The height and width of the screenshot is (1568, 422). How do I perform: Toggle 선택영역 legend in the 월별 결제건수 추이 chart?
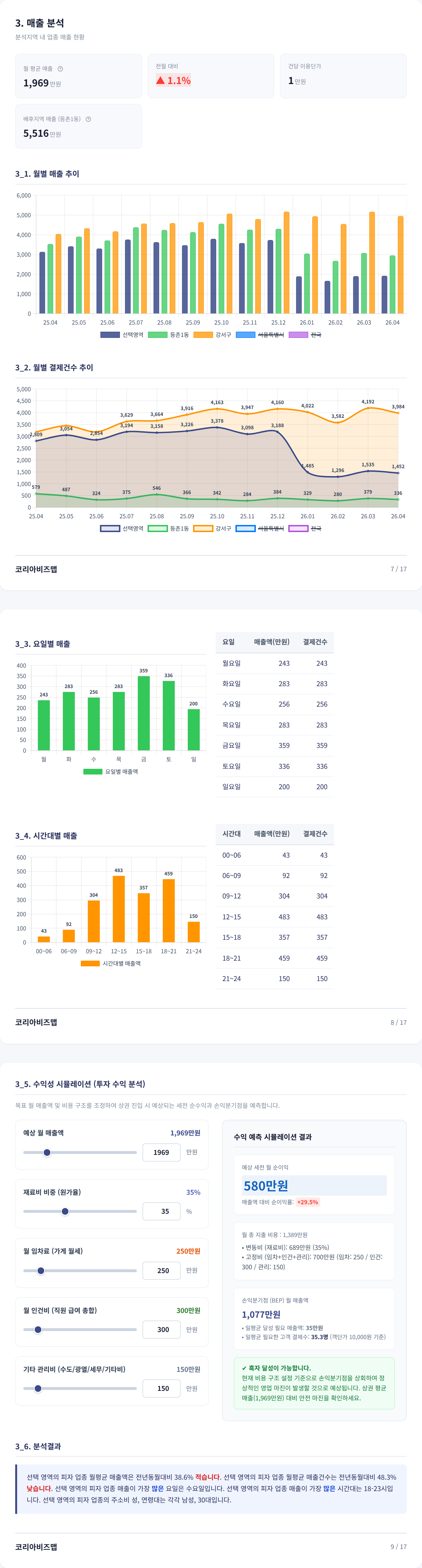tap(122, 528)
